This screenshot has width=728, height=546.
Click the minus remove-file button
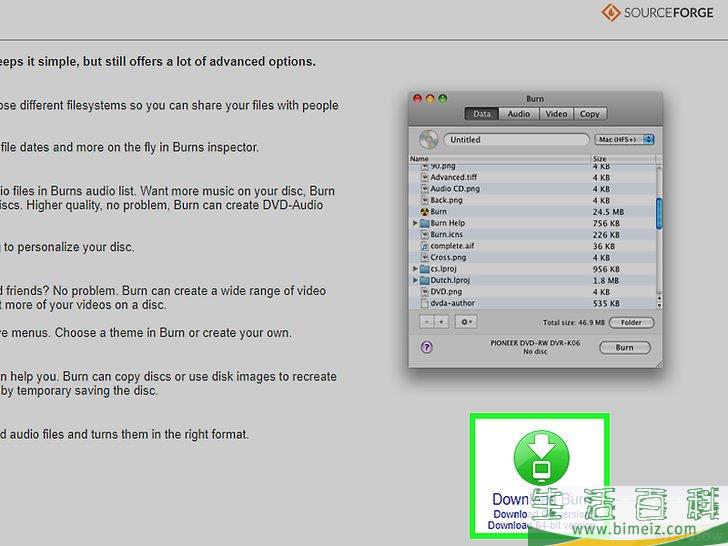click(427, 322)
